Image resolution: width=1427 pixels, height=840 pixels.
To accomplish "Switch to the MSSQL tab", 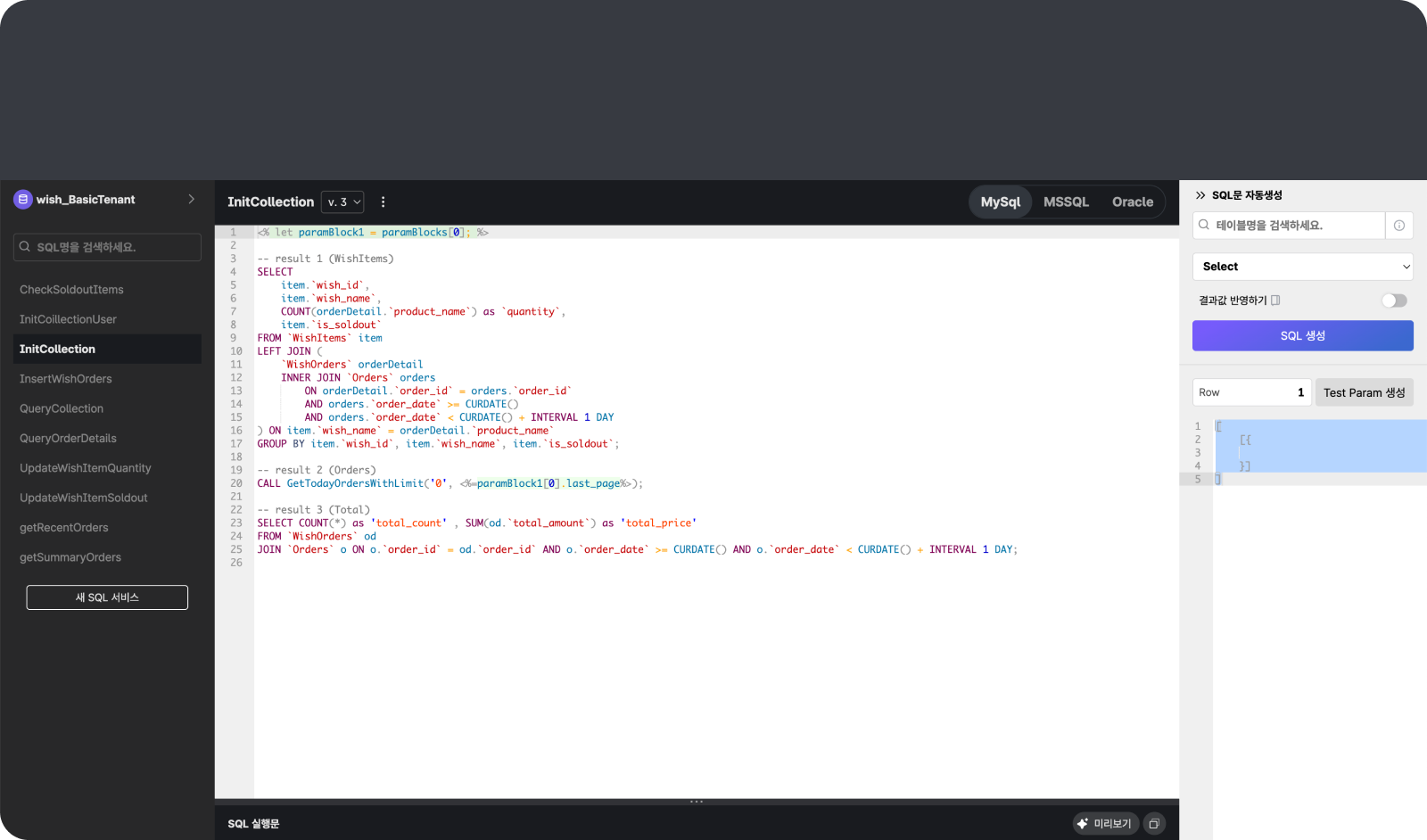I will pos(1066,202).
